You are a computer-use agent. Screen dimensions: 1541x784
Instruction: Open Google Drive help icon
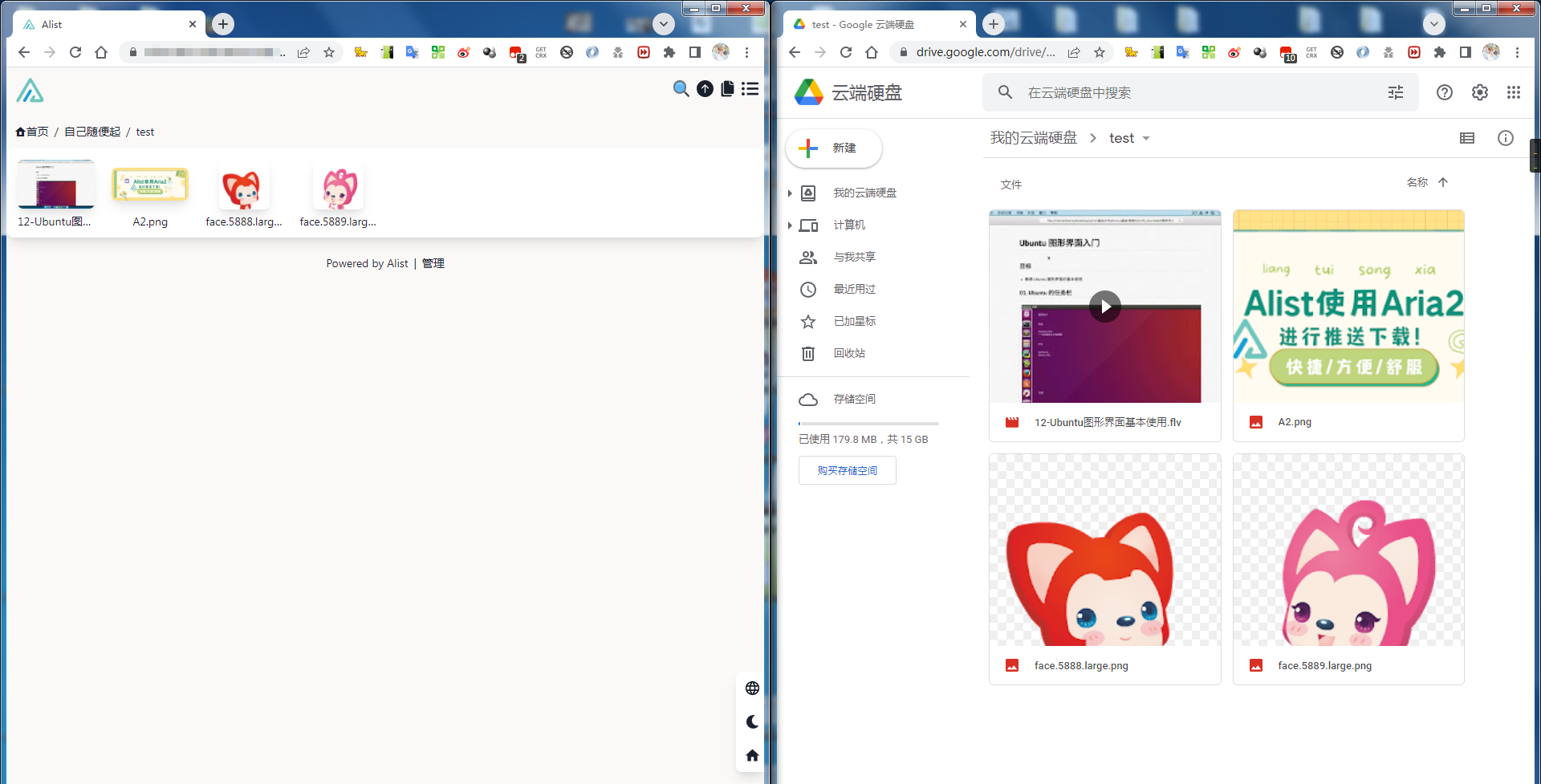(1444, 92)
